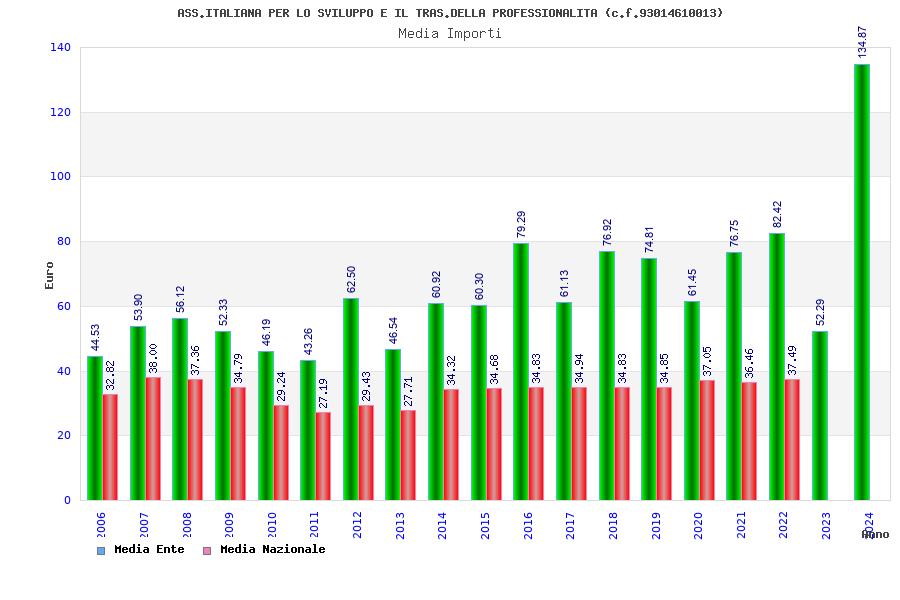The width and height of the screenshot is (900, 600).
Task: Click the x-axis year label 2013
Action: [x=399, y=525]
